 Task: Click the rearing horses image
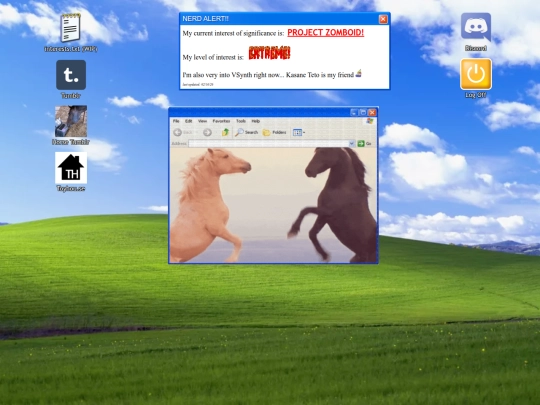point(273,205)
